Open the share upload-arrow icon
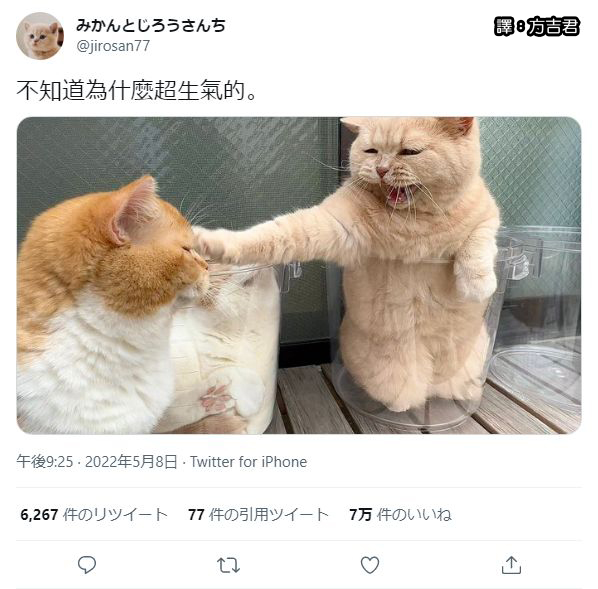The height and width of the screenshot is (589, 598). [x=511, y=565]
